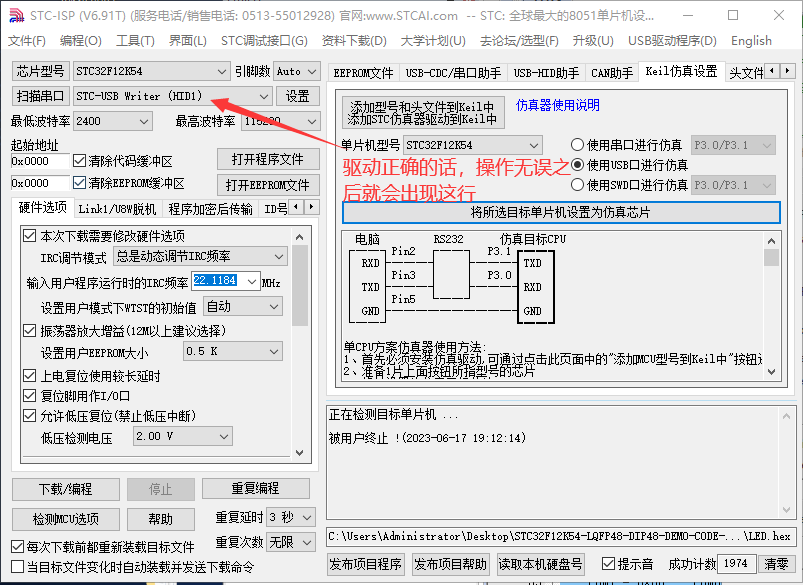
Task: Toggle the 提示音 checkbox
Action: pos(608,563)
